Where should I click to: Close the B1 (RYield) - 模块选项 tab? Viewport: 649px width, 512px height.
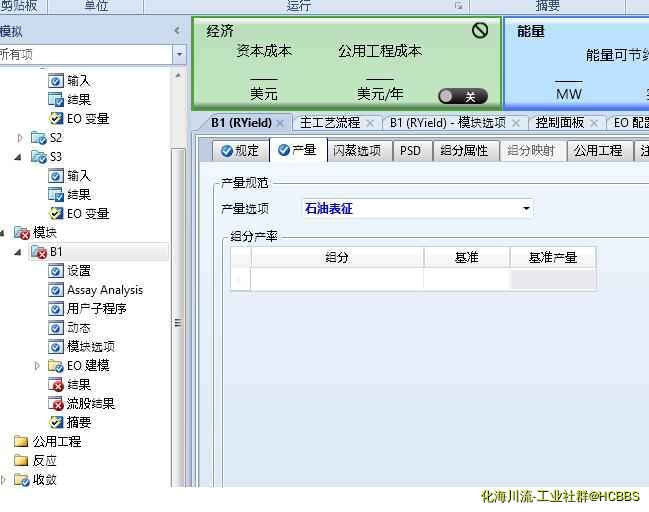coord(517,123)
